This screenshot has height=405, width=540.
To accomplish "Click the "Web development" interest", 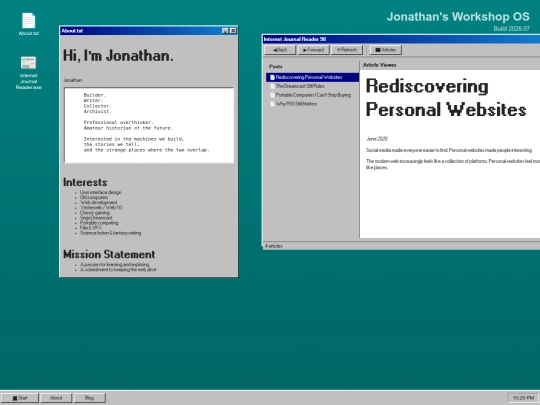I will pos(98,202).
